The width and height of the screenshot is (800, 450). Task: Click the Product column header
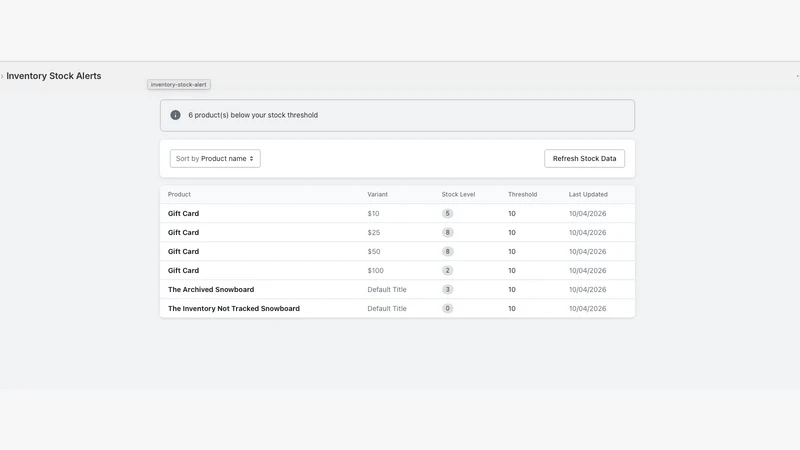tap(179, 194)
